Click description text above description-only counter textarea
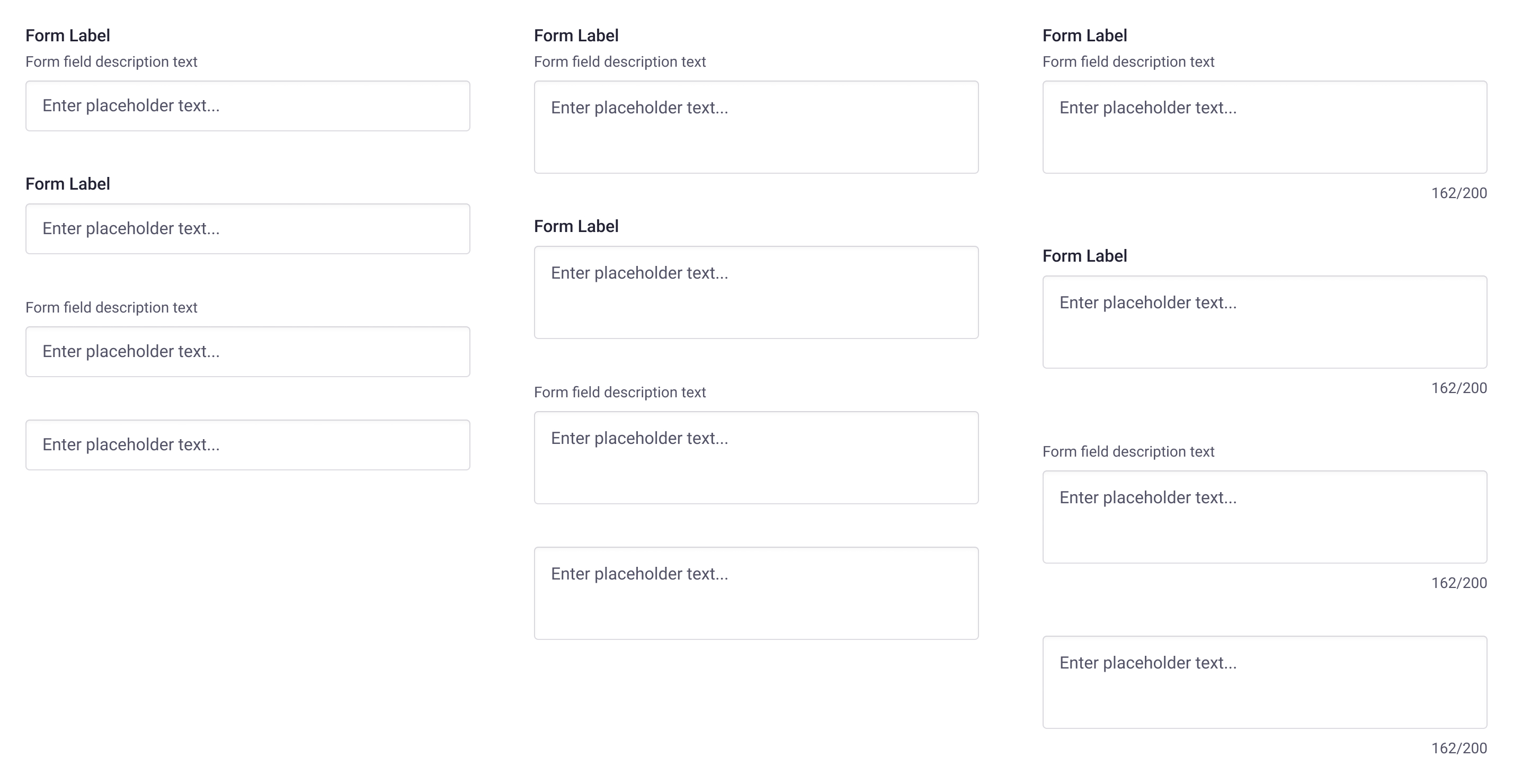 pos(1128,451)
